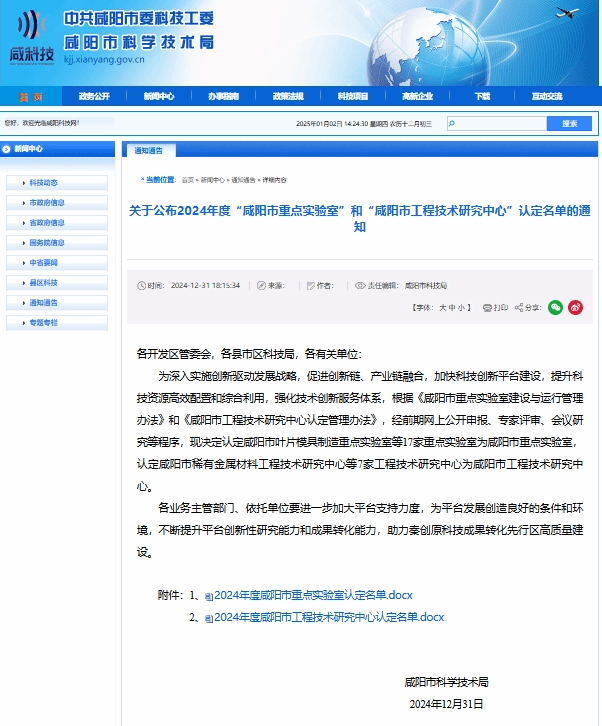602x726 pixels.
Task: Click the 咸科技 site logo
Action: pyautogui.click(x=31, y=38)
